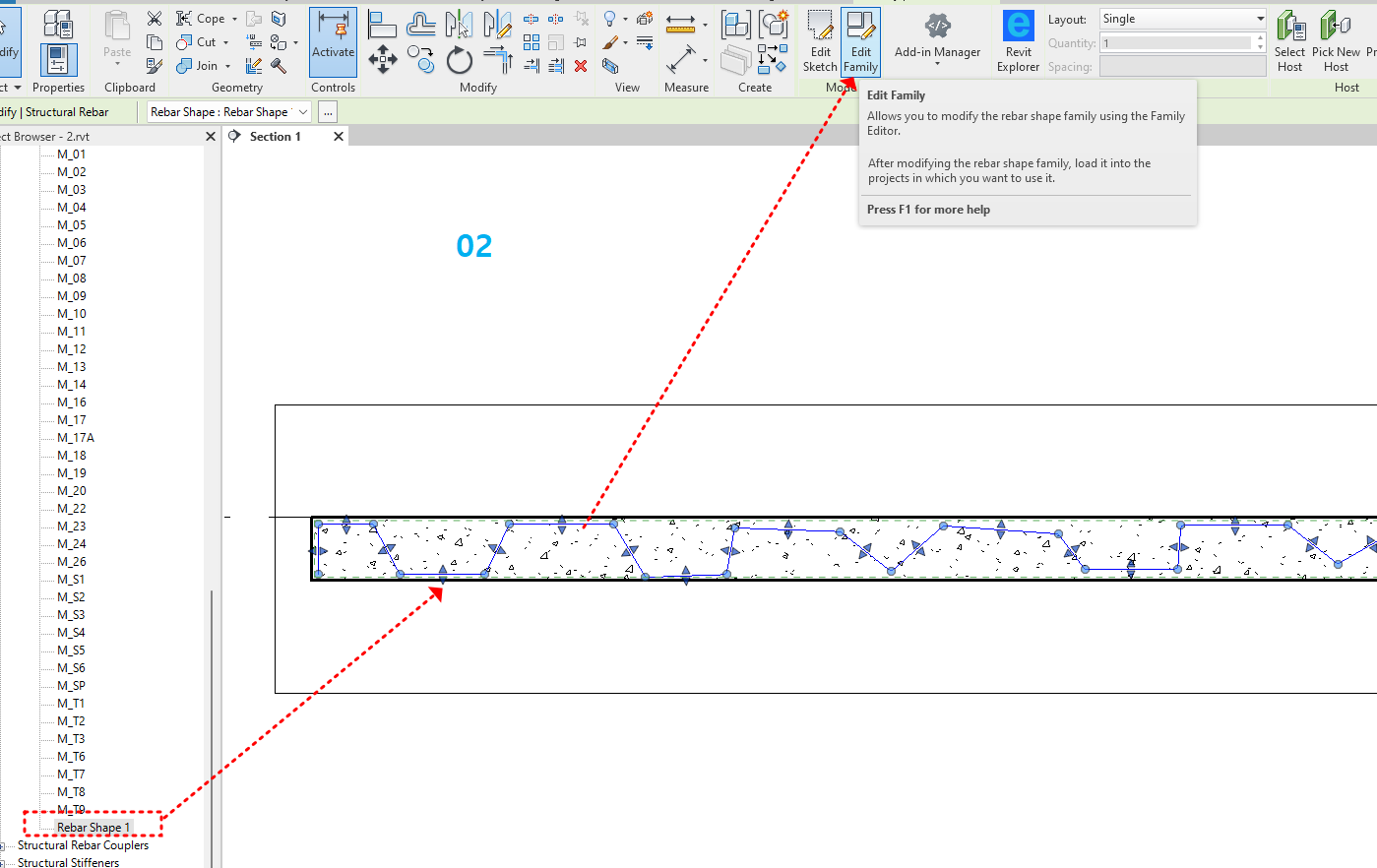1377x868 pixels.
Task: Click the ellipsis button beside Rebar Shape
Action: click(328, 112)
